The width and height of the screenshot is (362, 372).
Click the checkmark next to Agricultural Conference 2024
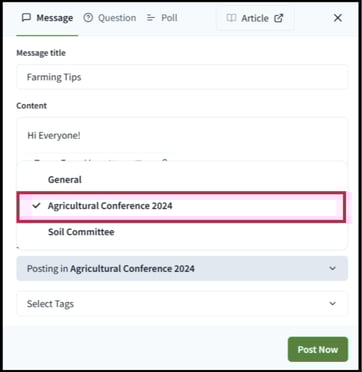click(36, 206)
